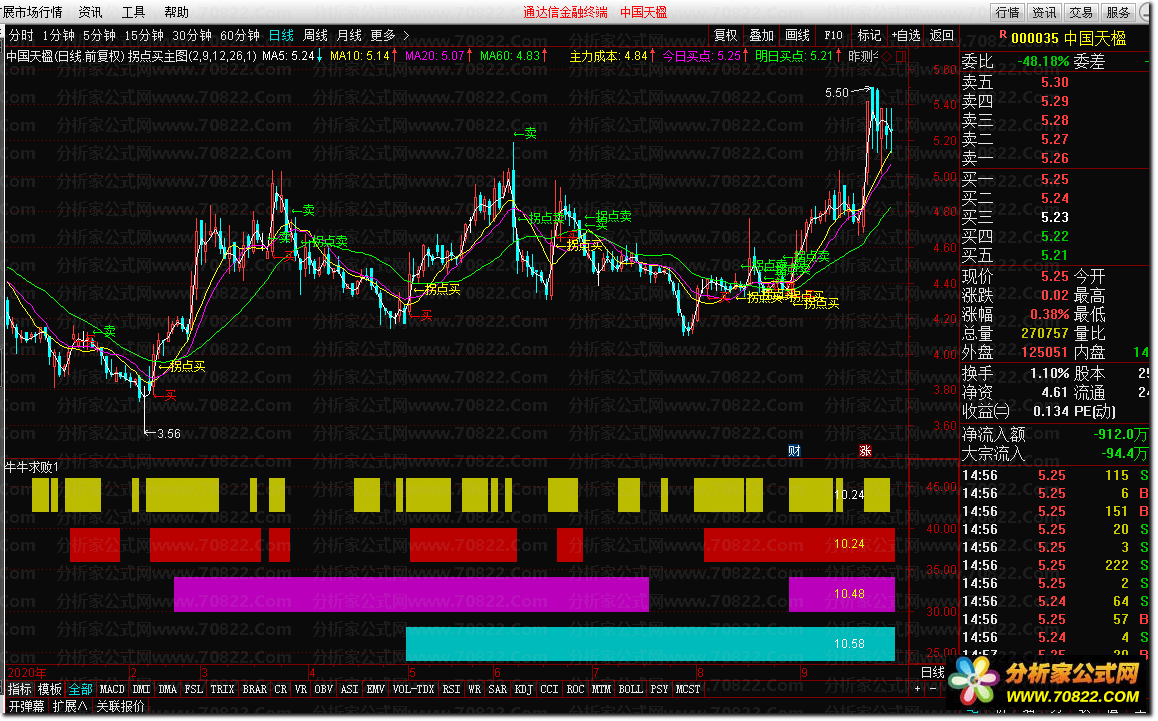Open the 关联报价 panel
1158x721 pixels.
[x=120, y=706]
